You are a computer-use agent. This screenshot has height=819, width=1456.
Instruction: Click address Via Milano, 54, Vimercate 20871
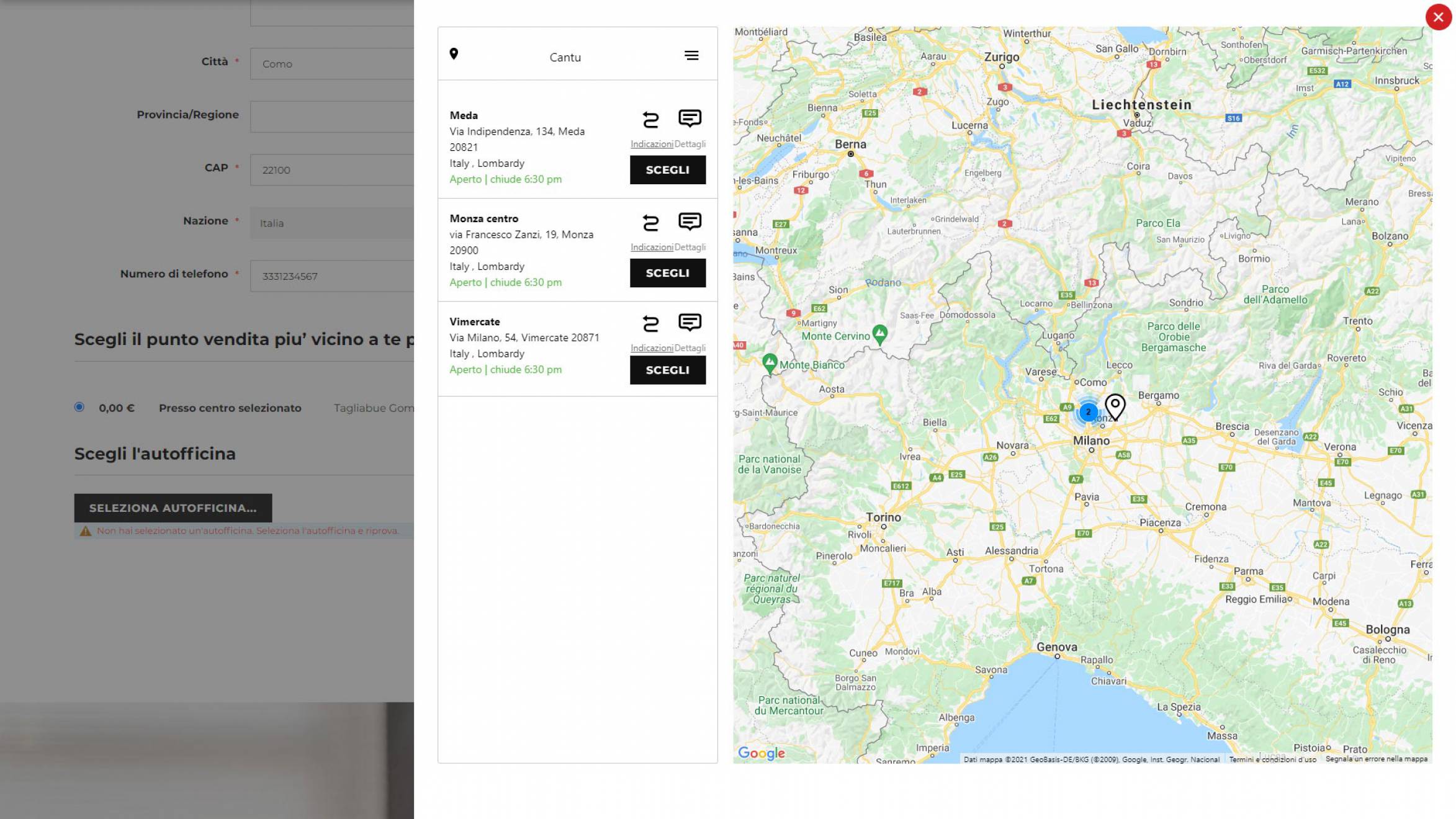coord(524,338)
